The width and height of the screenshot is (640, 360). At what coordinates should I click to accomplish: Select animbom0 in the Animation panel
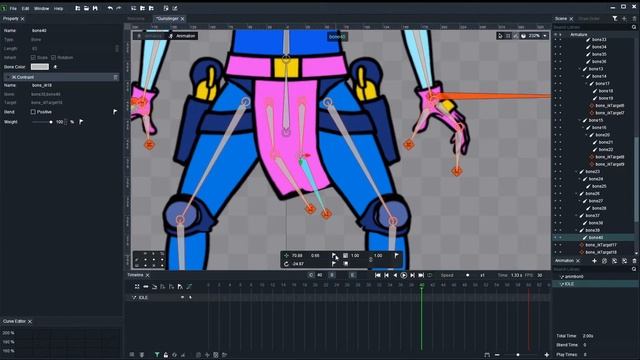click(x=574, y=277)
